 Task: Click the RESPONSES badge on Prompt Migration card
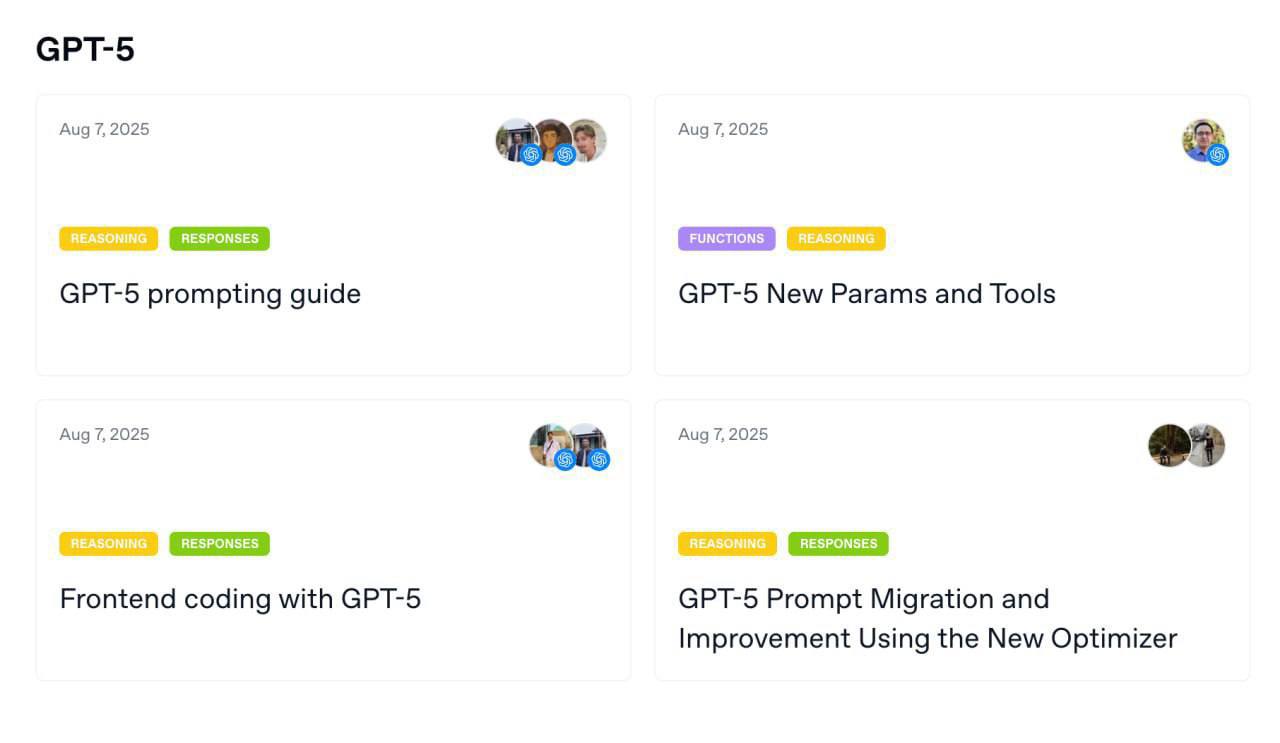pyautogui.click(x=838, y=543)
